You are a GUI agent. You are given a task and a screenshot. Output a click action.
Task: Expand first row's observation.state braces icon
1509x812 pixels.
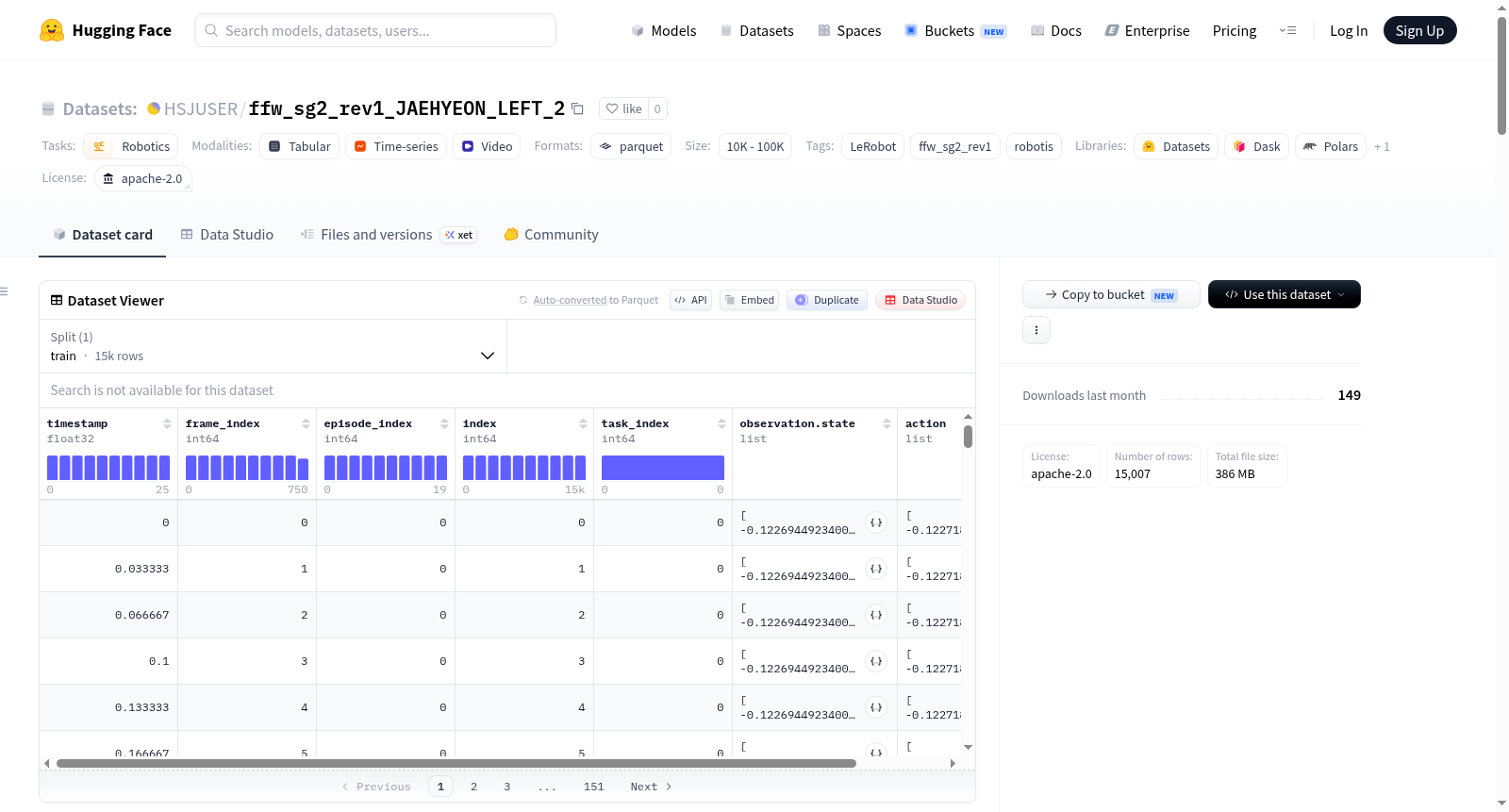pyautogui.click(x=876, y=522)
